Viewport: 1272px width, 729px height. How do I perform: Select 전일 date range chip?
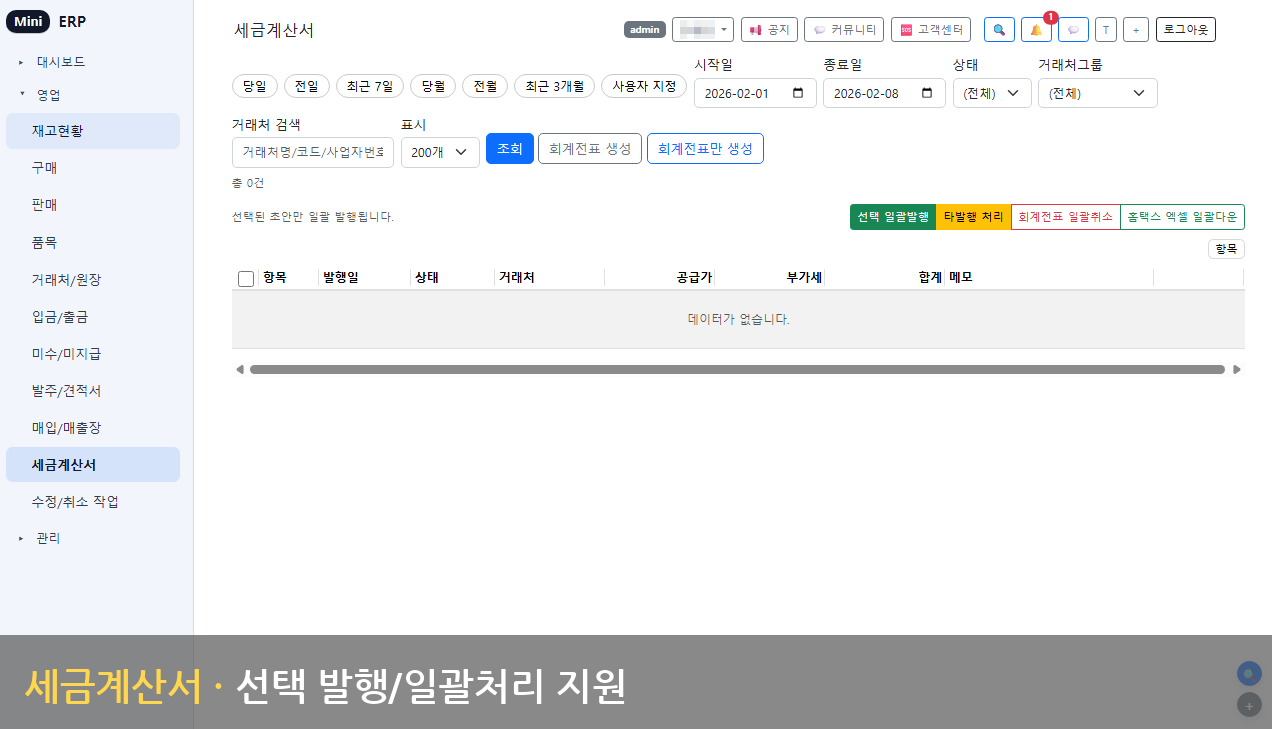[307, 86]
